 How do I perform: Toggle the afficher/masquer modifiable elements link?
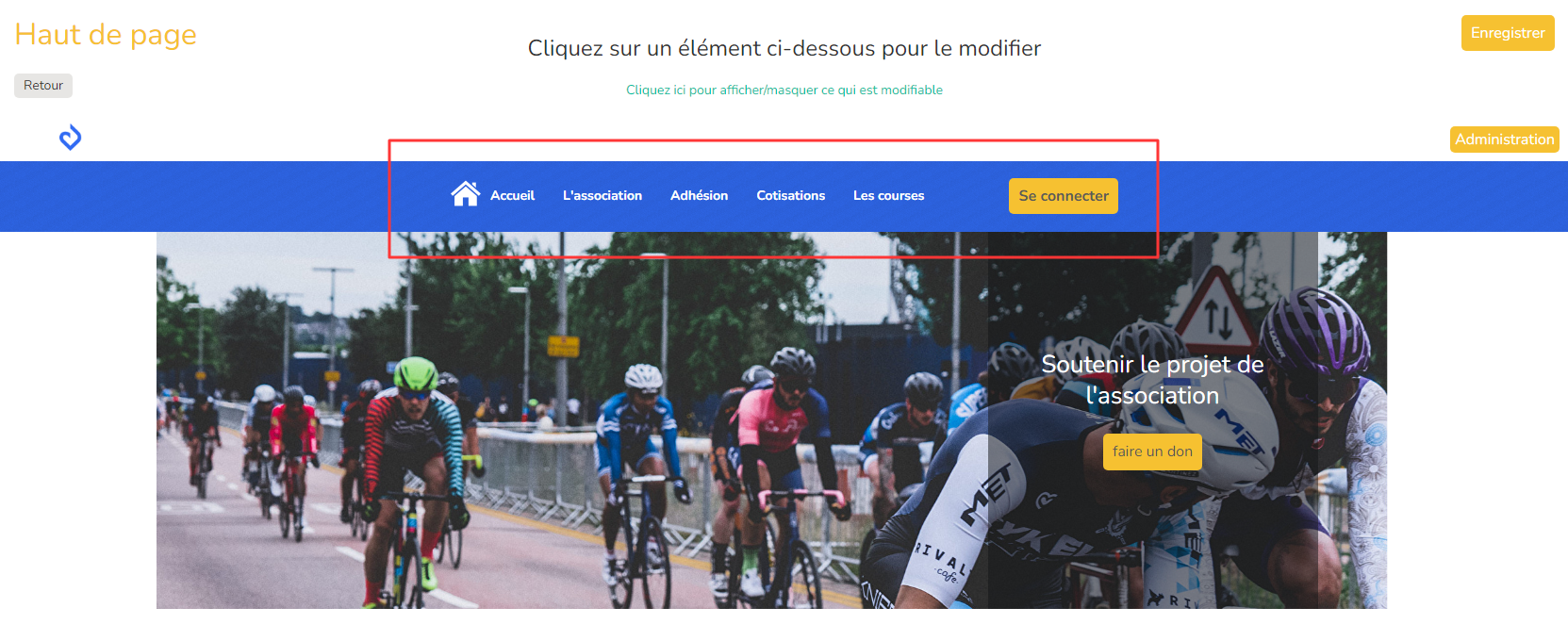click(x=784, y=90)
